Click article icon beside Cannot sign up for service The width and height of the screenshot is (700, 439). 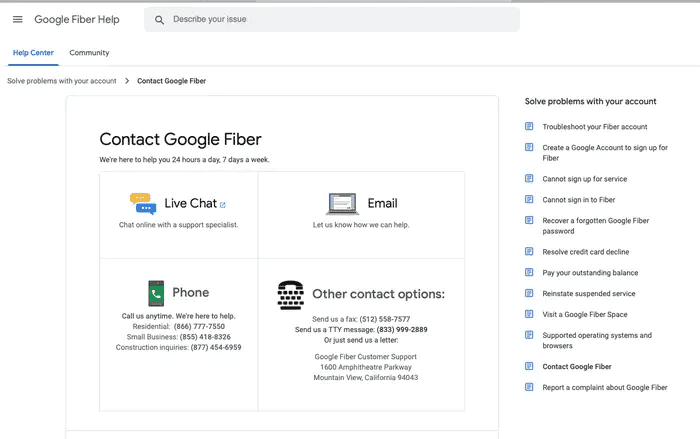point(529,179)
